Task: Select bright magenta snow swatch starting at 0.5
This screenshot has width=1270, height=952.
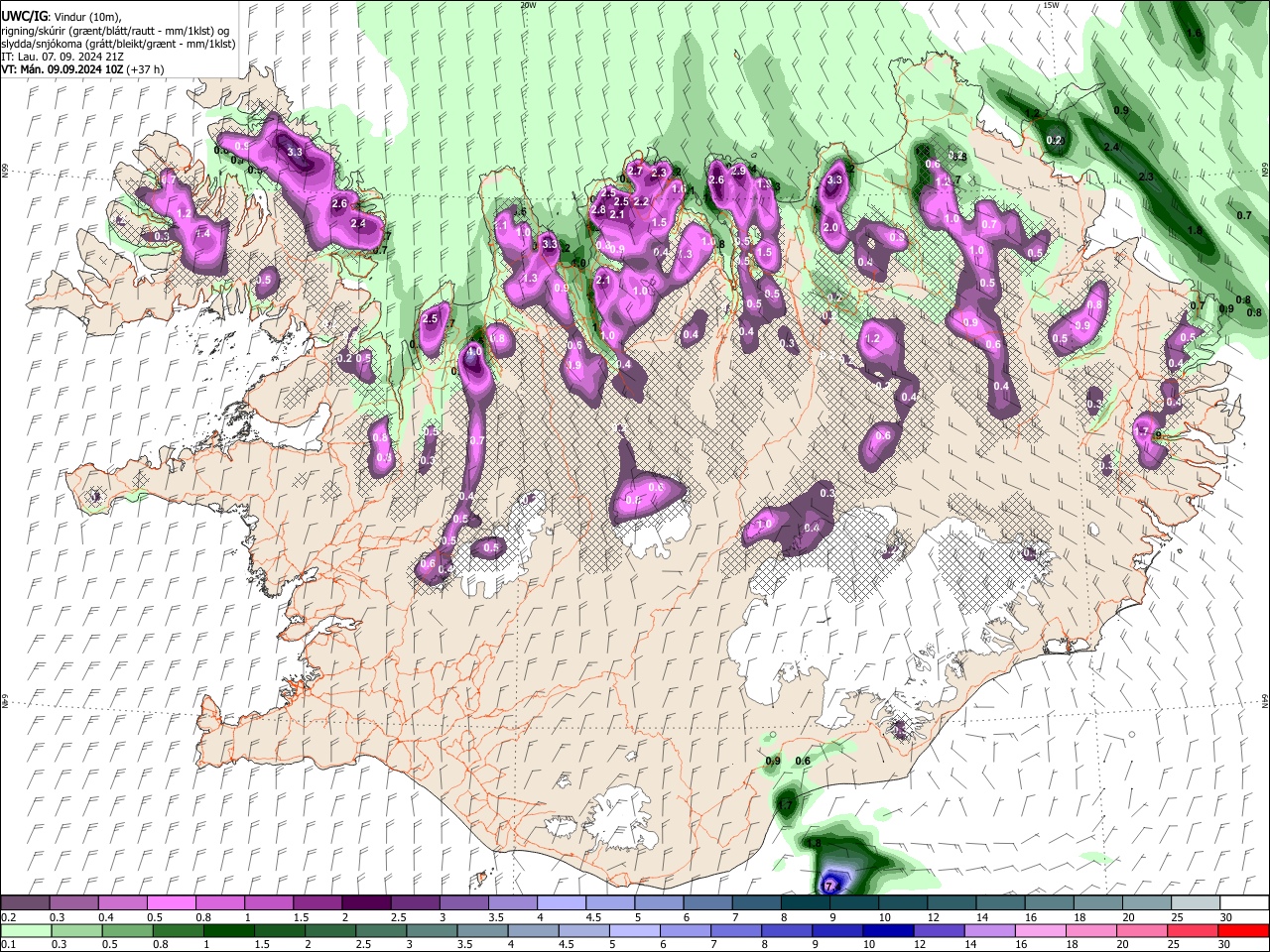Action: (171, 903)
